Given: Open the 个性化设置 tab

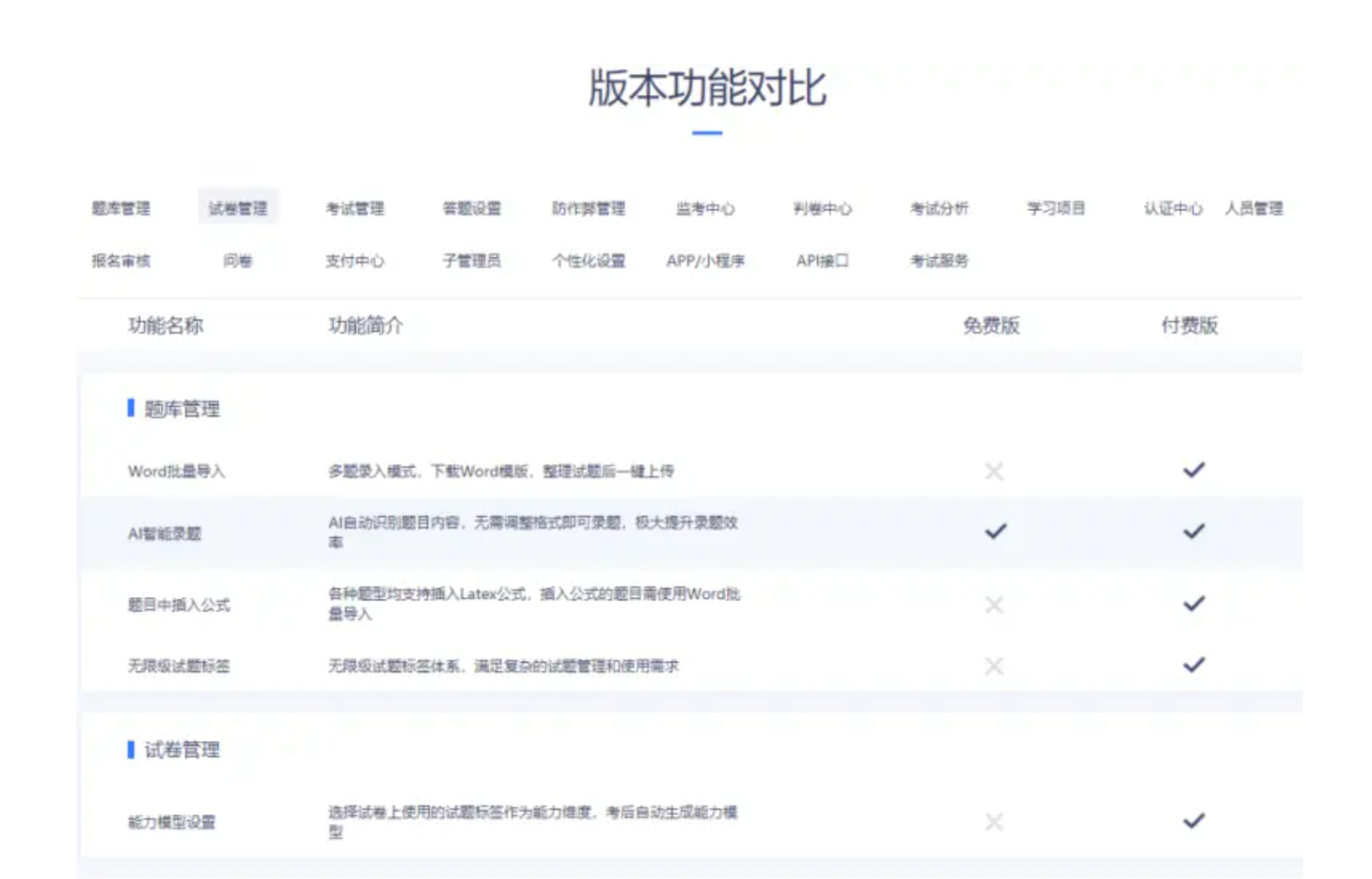Looking at the screenshot, I should pyautogui.click(x=589, y=261).
